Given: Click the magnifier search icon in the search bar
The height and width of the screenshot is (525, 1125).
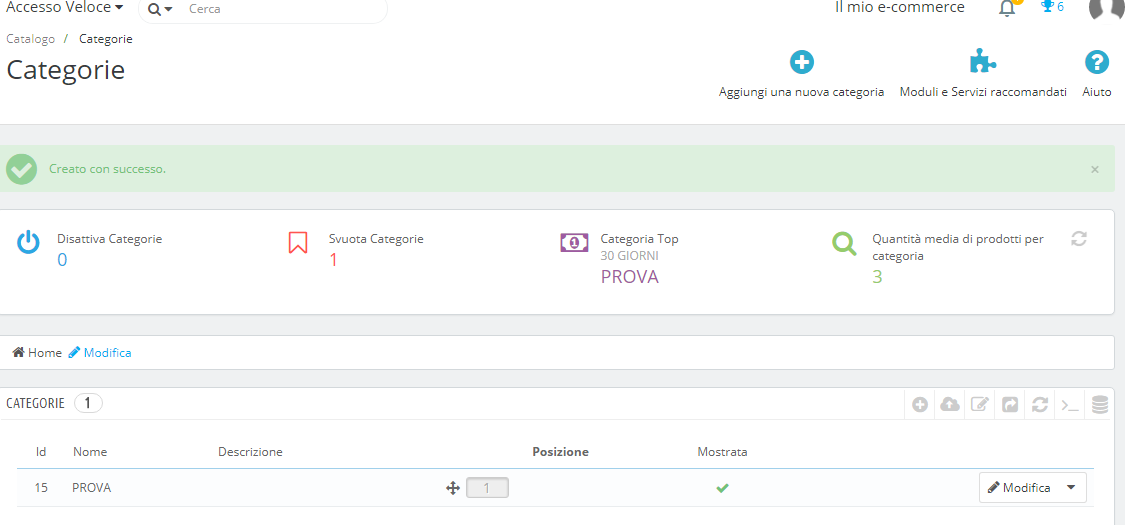Looking at the screenshot, I should click(154, 9).
